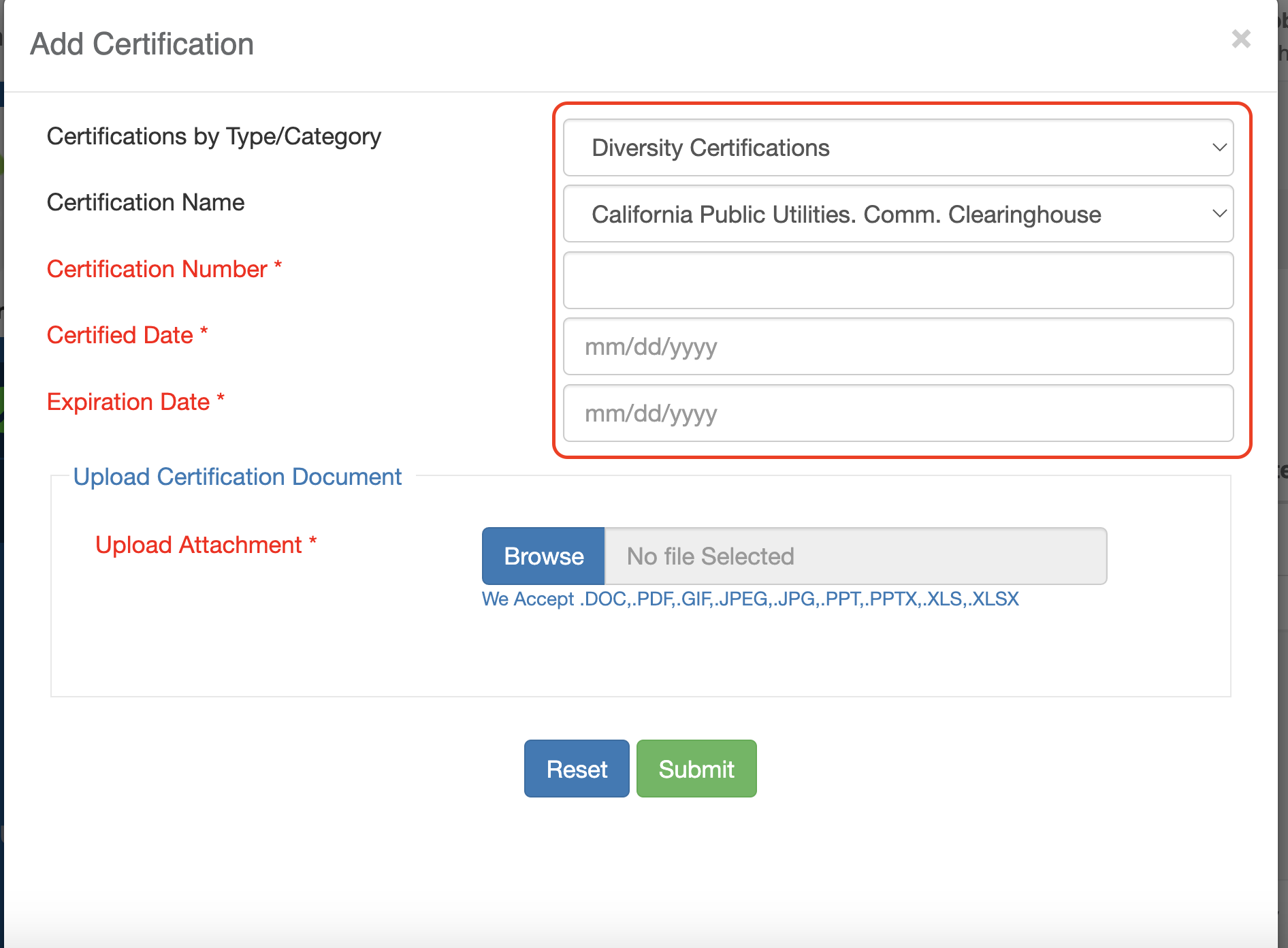Click the Upload Certification Document heading
1288x948 pixels.
click(x=237, y=477)
